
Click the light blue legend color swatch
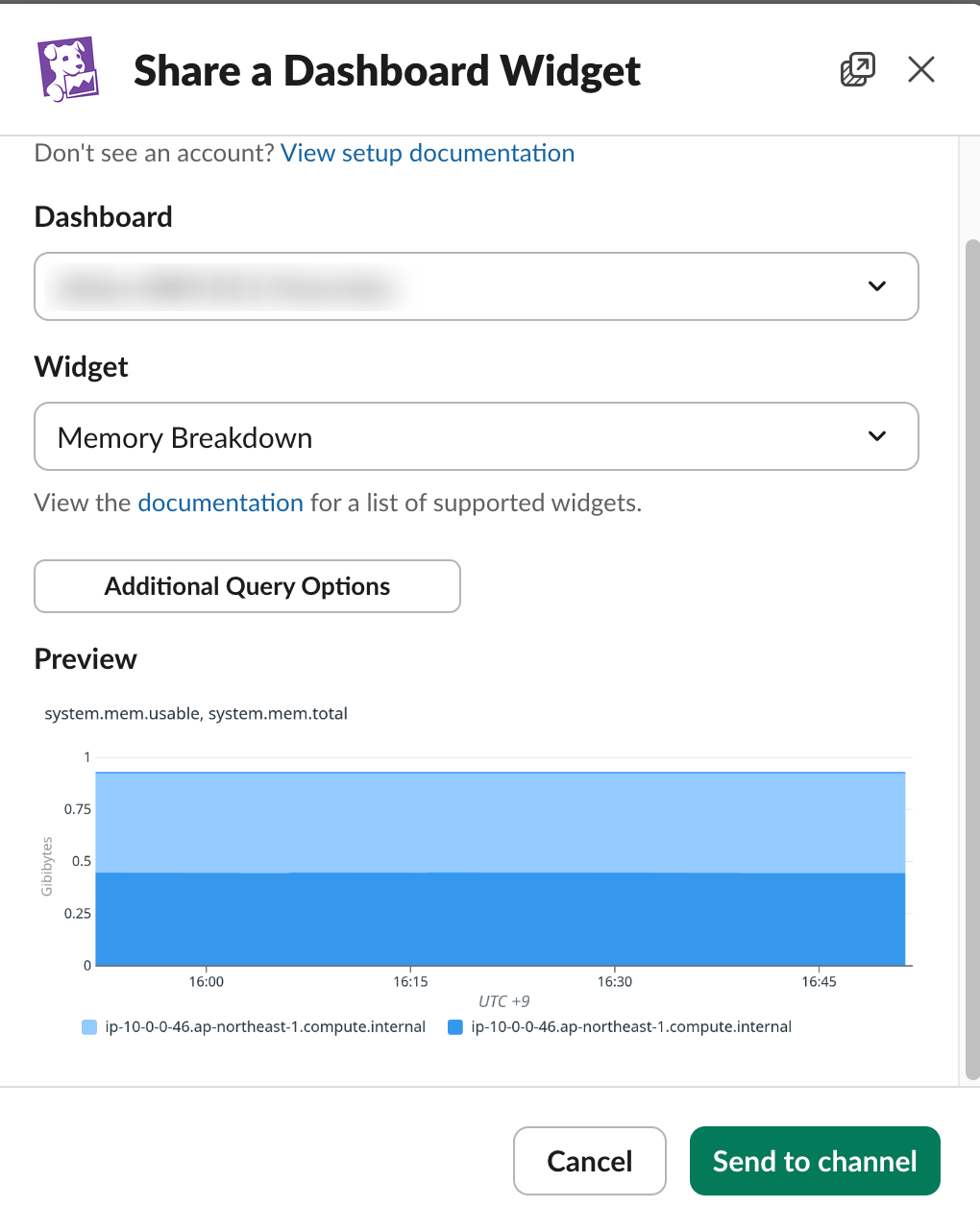(89, 1026)
